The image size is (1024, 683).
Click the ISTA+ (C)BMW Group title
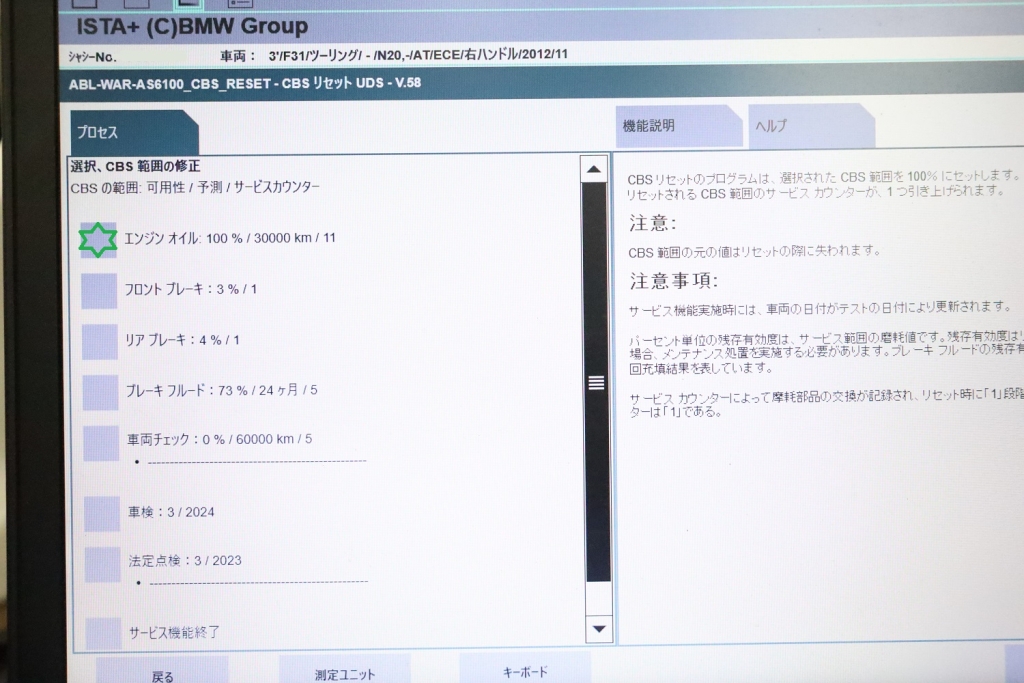click(x=192, y=27)
